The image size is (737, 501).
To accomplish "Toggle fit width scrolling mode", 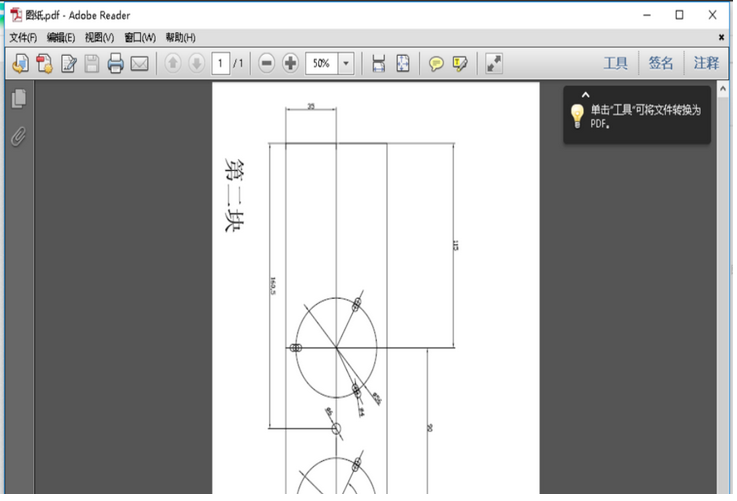I will coord(378,64).
